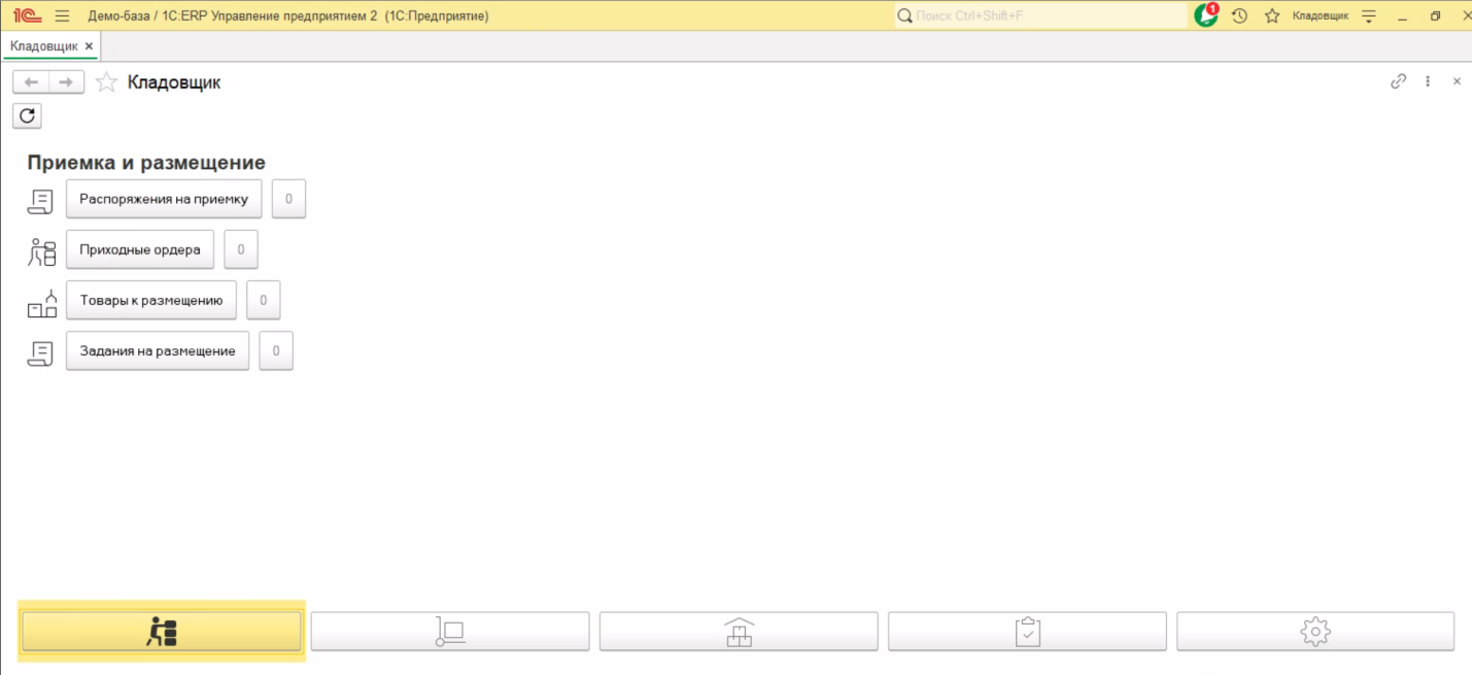The height and width of the screenshot is (675, 1472).
Task: Get a link to this form
Action: coord(1398,82)
